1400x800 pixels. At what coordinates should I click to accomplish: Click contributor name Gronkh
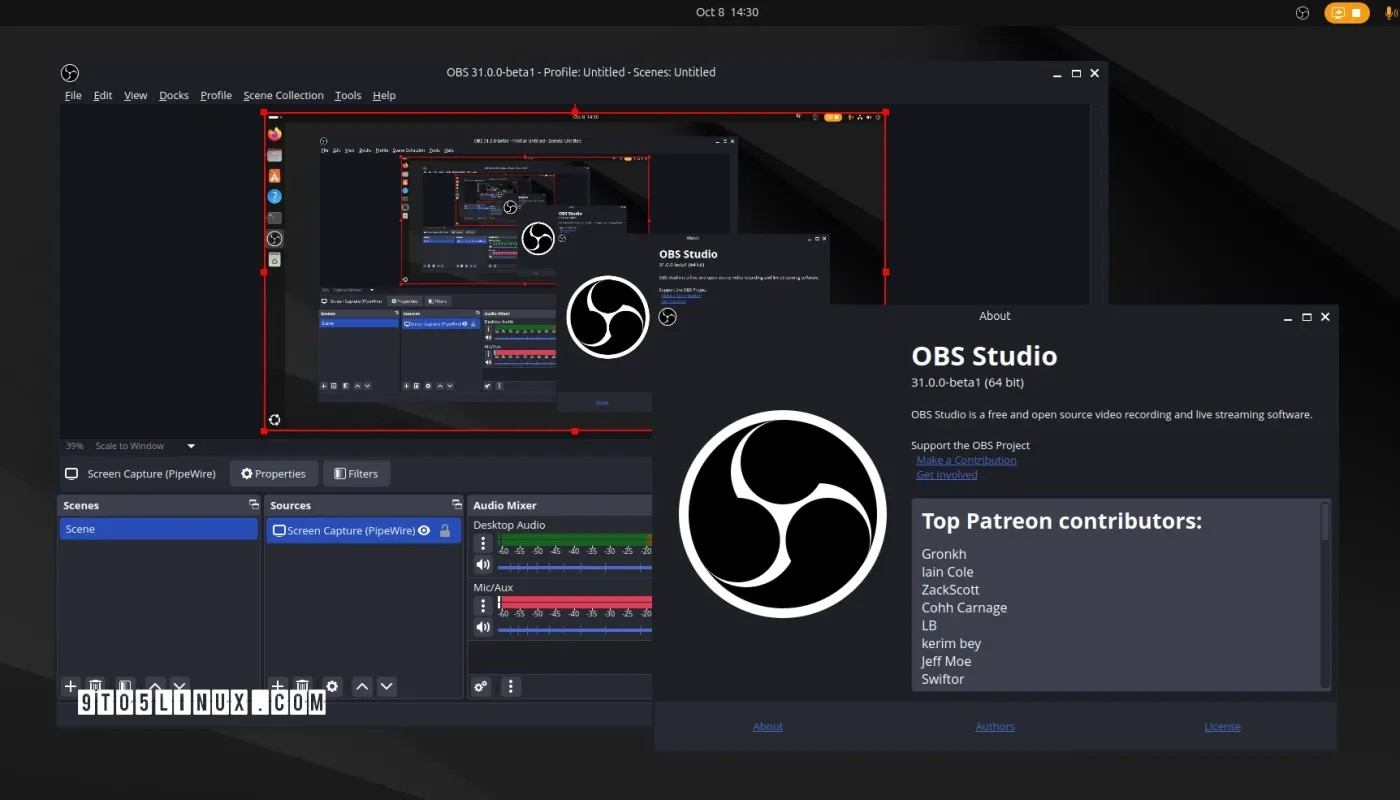(944, 554)
